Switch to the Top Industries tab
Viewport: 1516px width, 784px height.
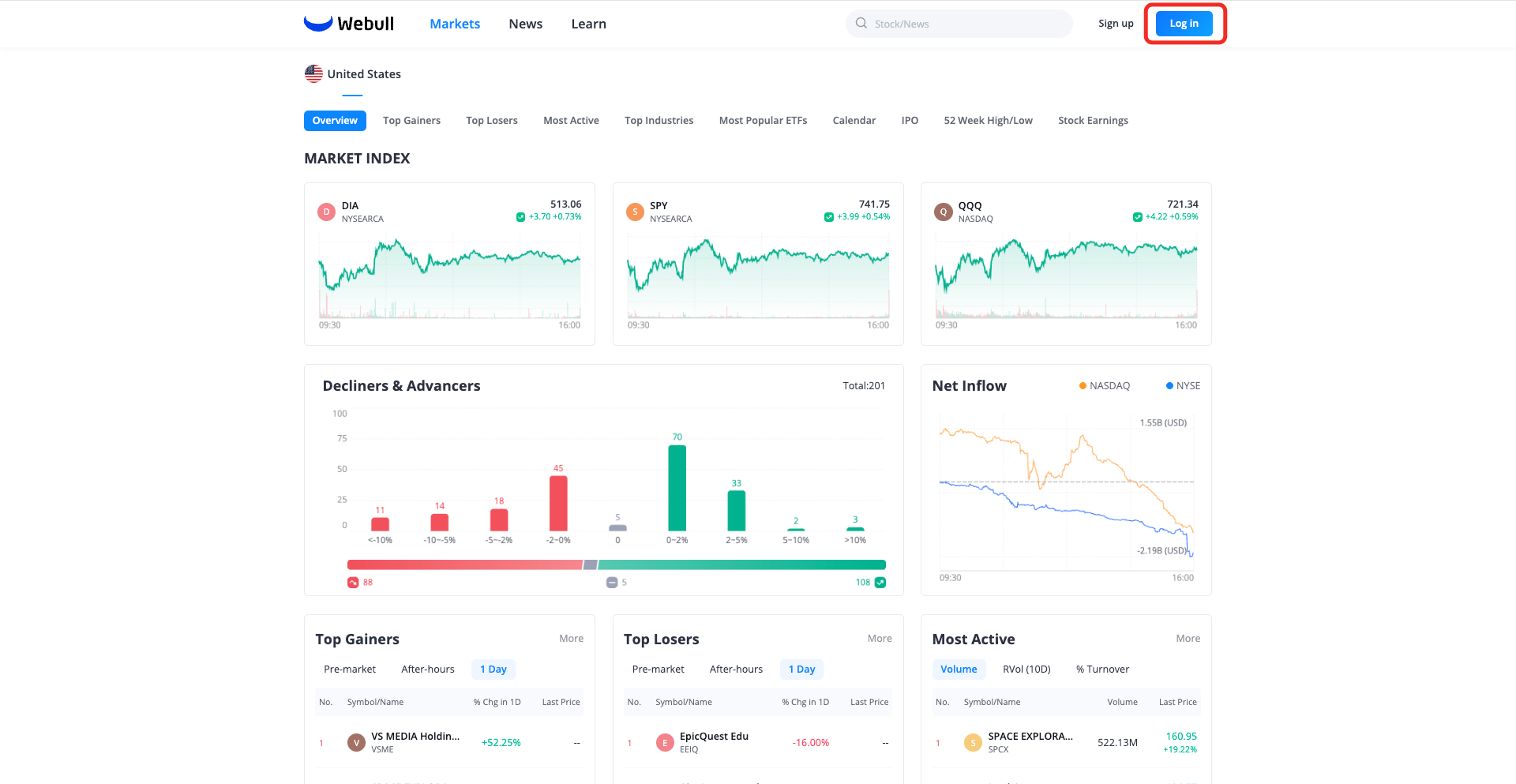pos(659,121)
